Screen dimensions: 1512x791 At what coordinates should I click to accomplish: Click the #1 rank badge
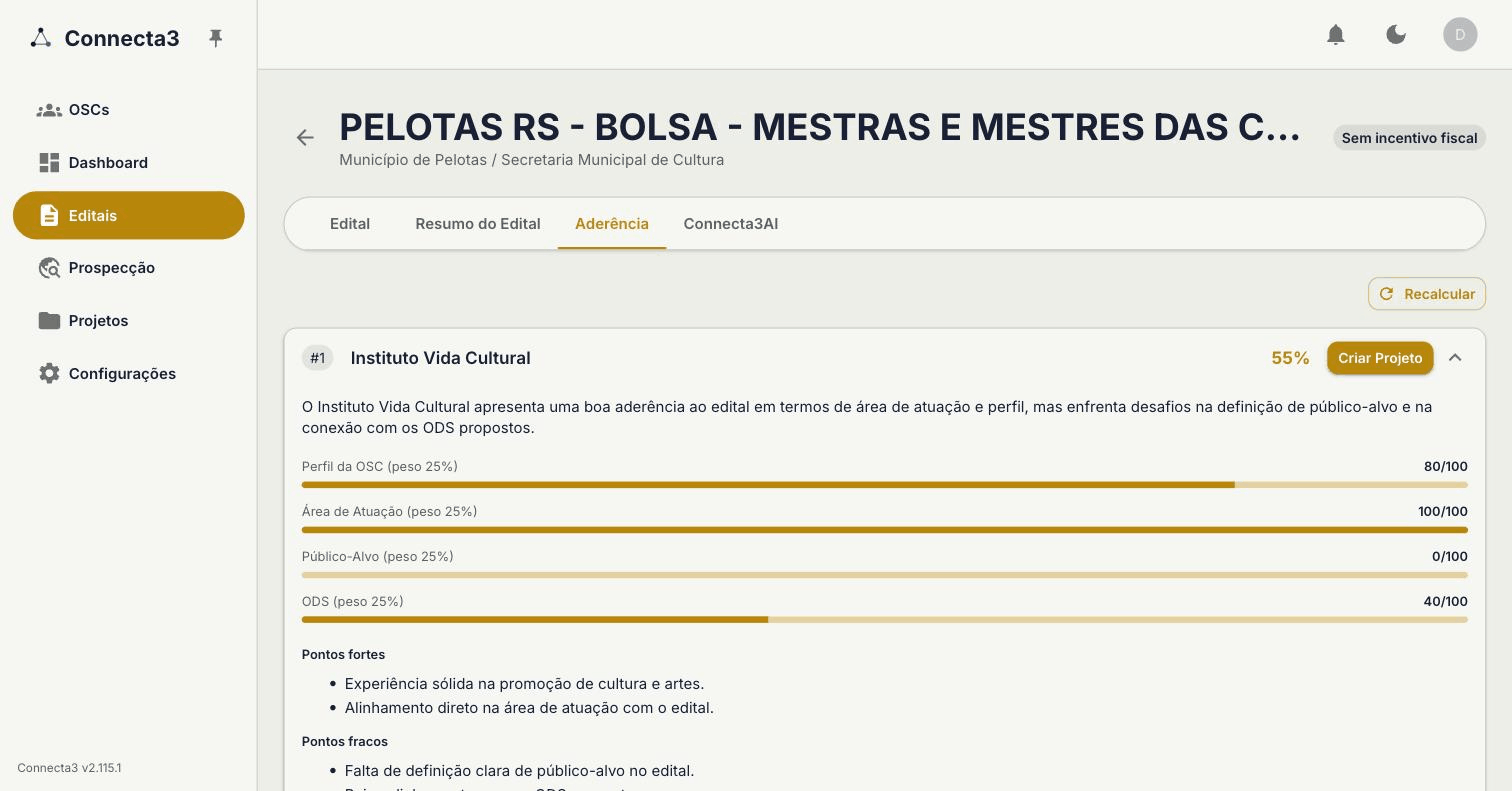318,358
